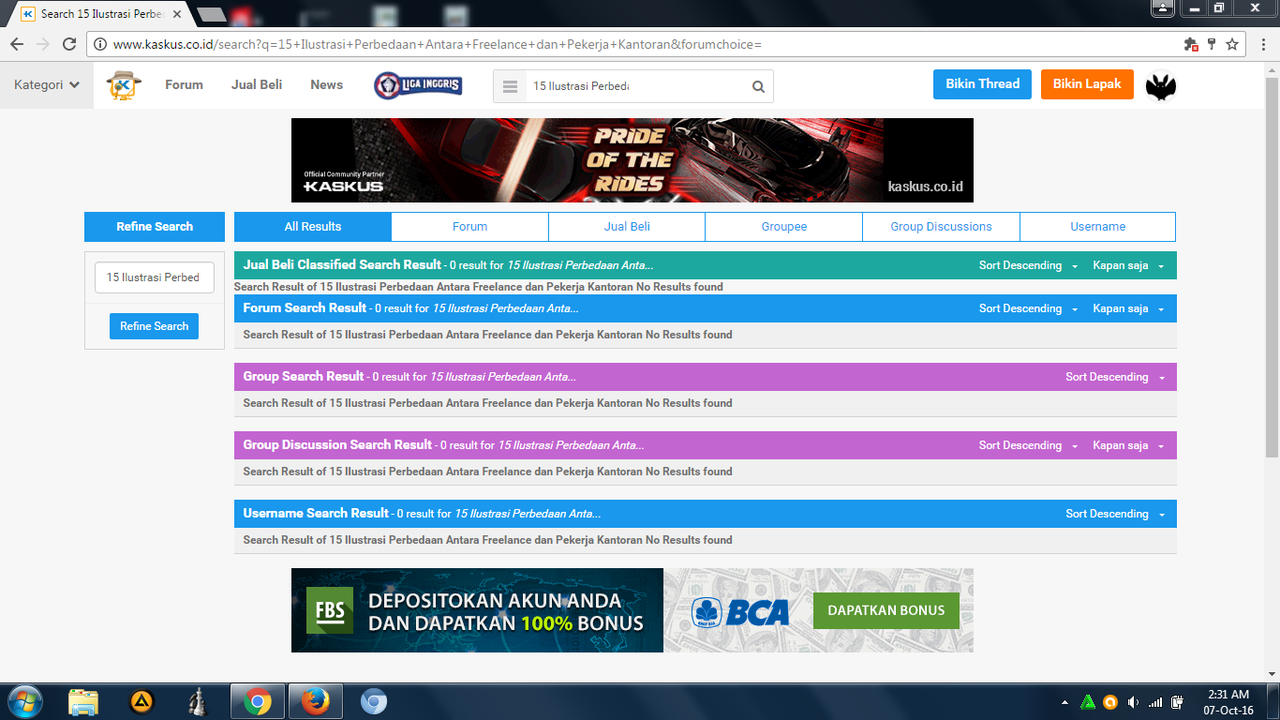Open the Chromium blue taskbar icon
Viewport: 1280px width, 720px height.
(x=374, y=702)
